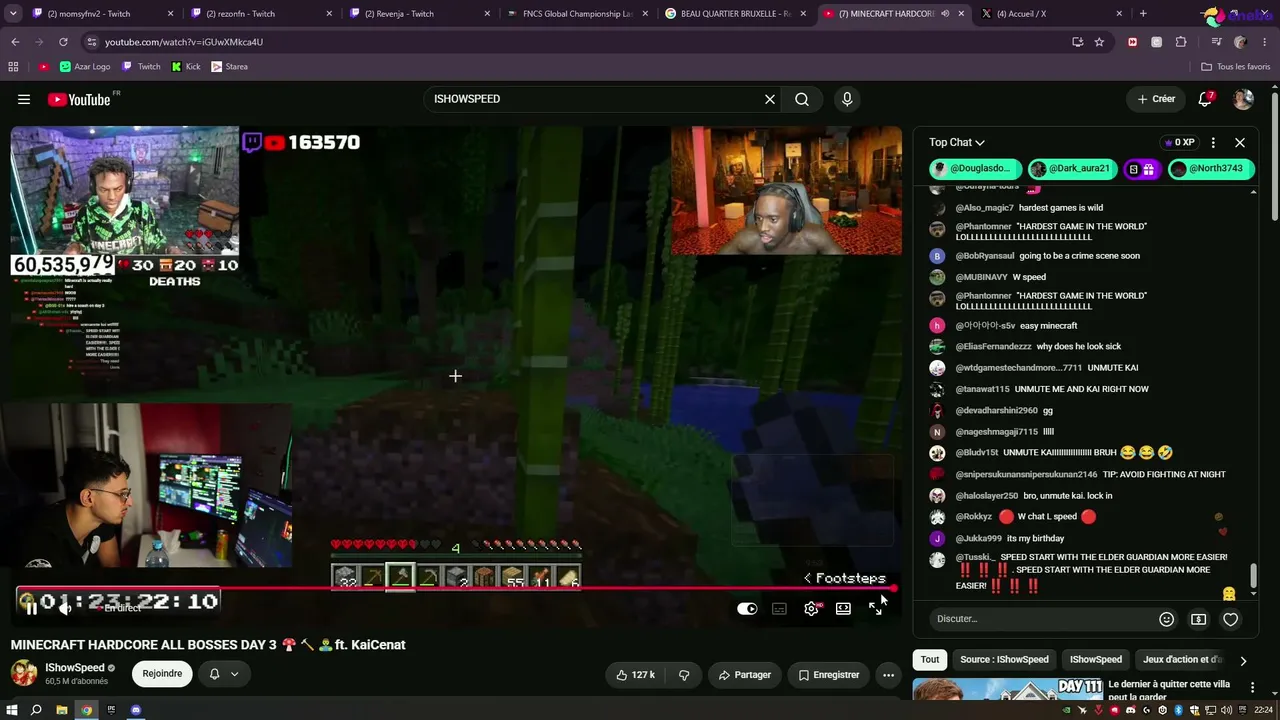Open the Tous les favoris folder

[x=1236, y=67]
